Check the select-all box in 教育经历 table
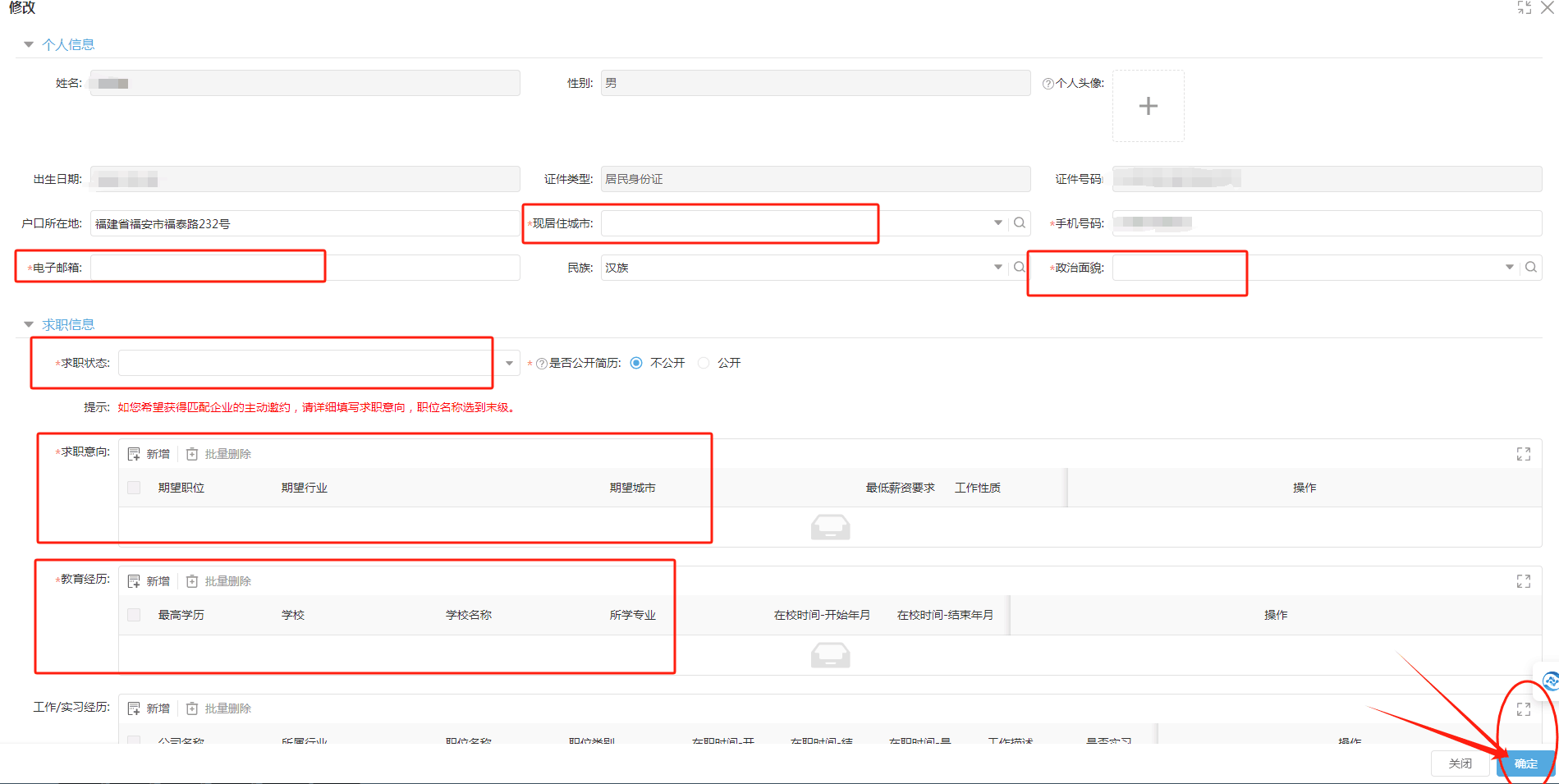This screenshot has height=784, width=1559. (134, 615)
